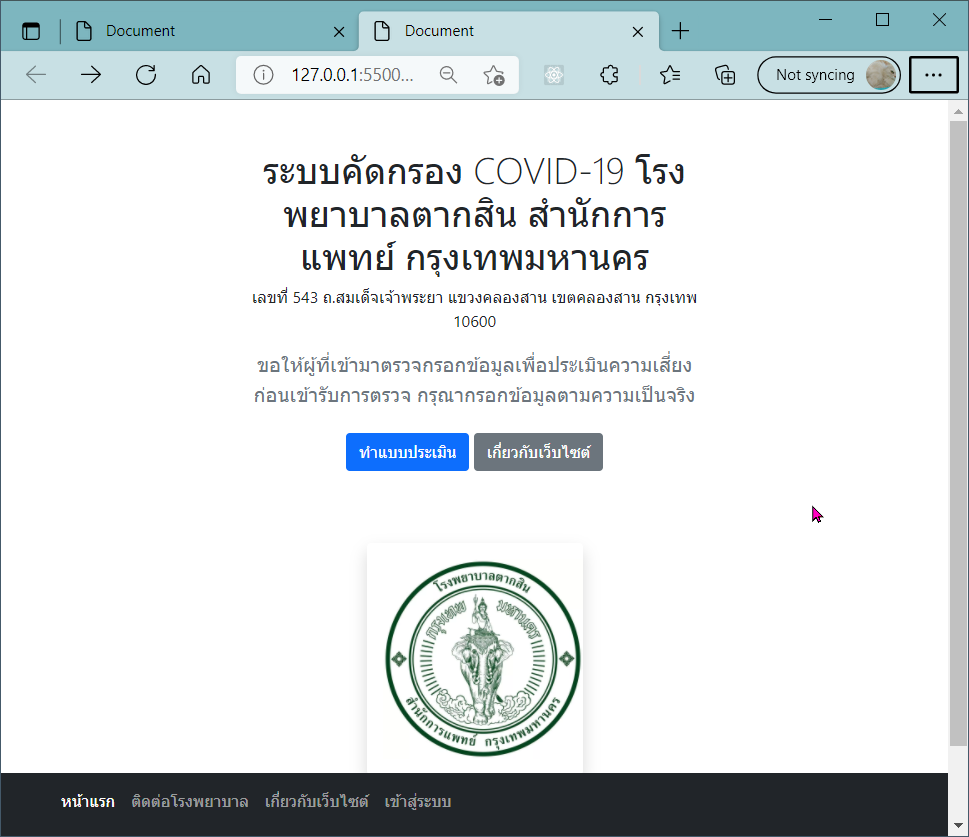The height and width of the screenshot is (837, 969).
Task: Open the browser home page
Action: (201, 75)
